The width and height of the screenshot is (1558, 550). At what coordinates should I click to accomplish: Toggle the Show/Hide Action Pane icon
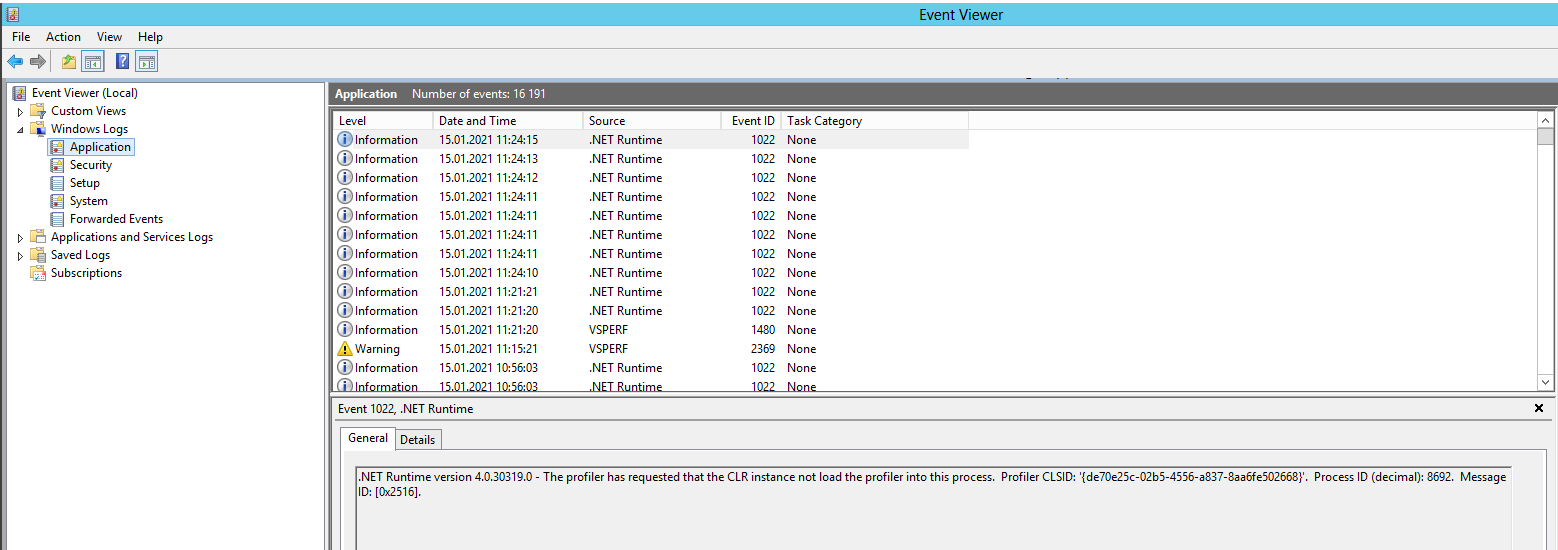pyautogui.click(x=147, y=62)
